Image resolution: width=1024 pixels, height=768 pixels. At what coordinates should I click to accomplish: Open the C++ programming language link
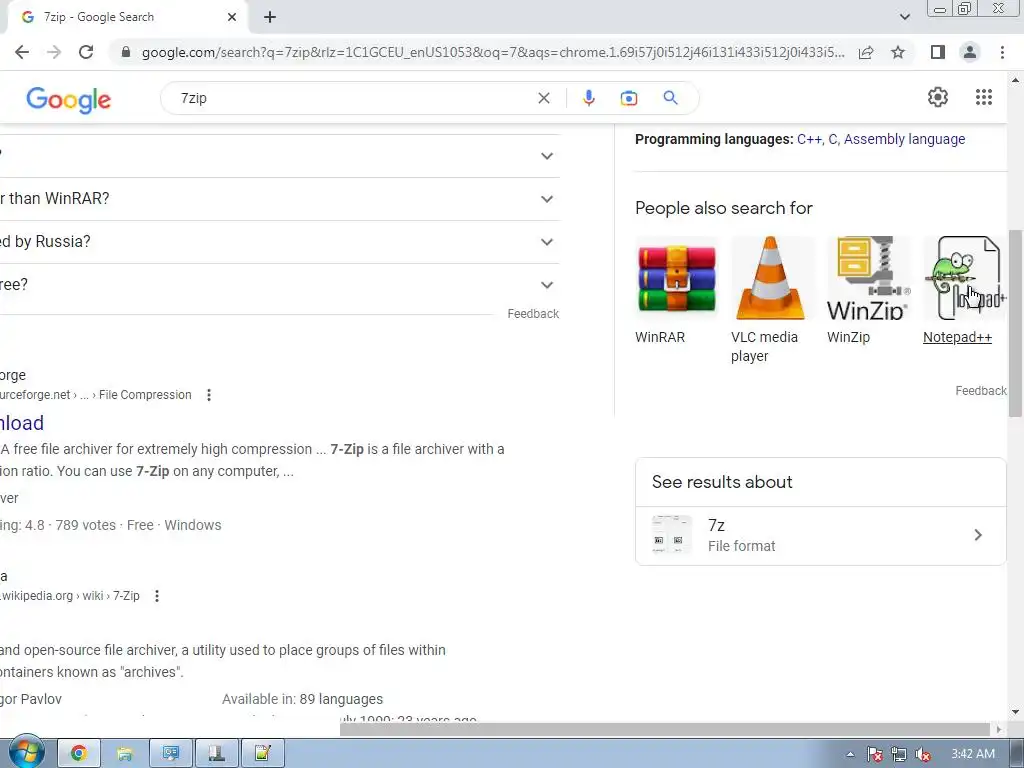(809, 139)
